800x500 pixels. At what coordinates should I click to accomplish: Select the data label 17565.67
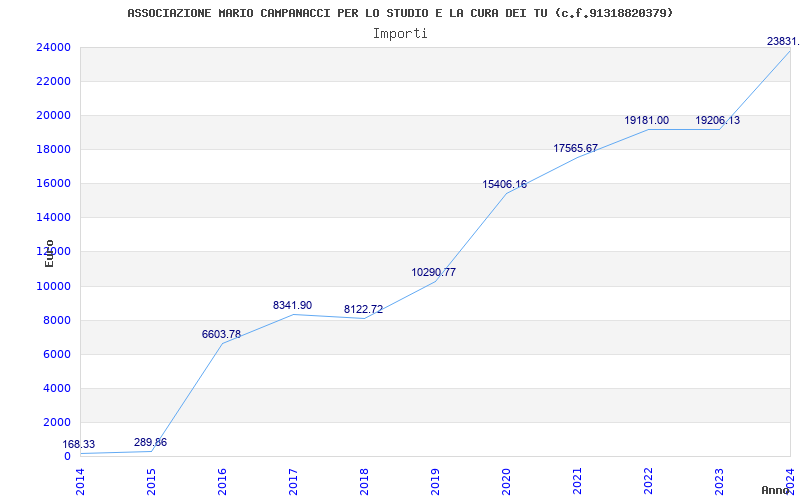[576, 148]
